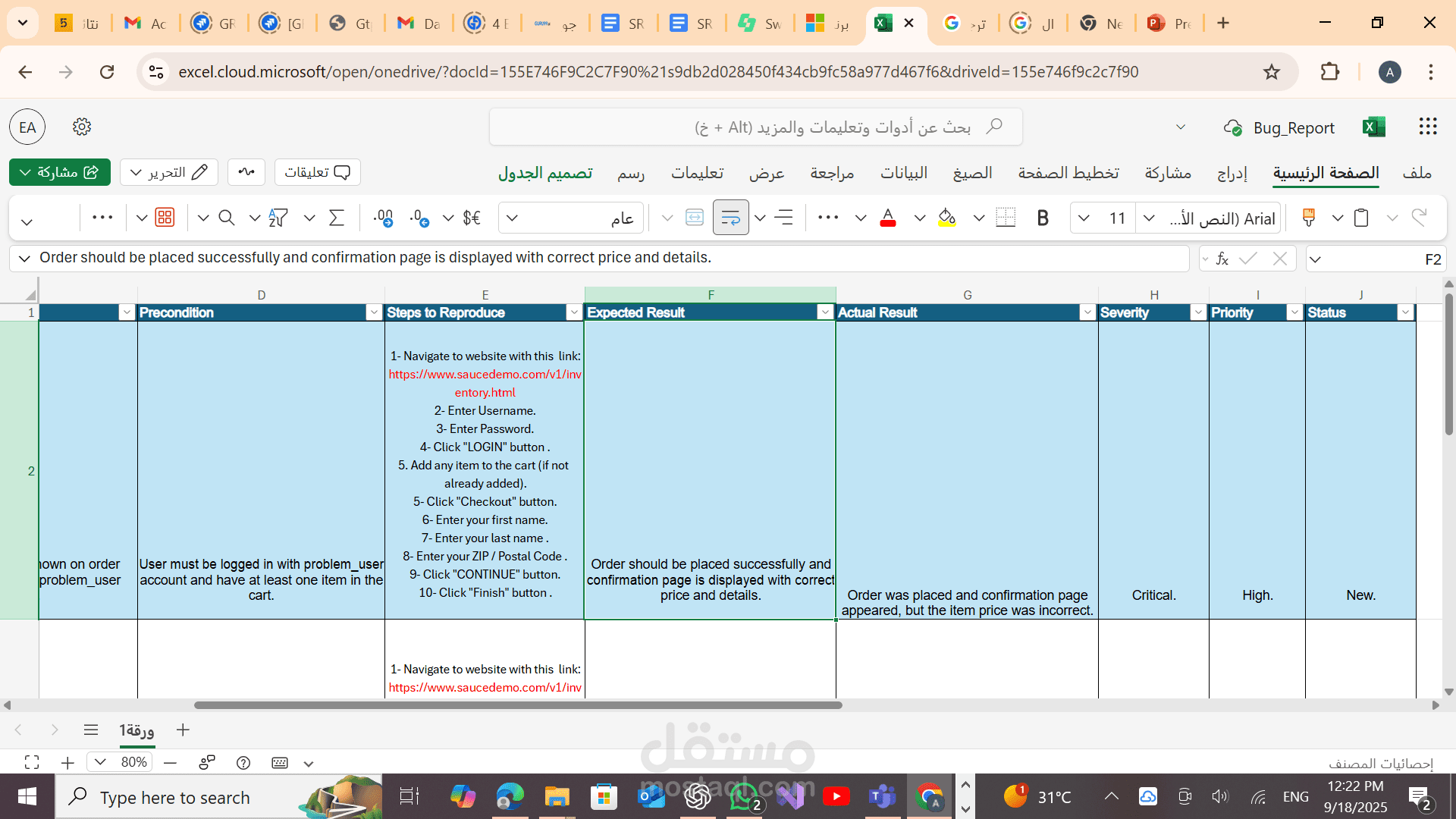Toggle the wrap text button
The width and height of the screenshot is (1456, 819).
coord(730,218)
